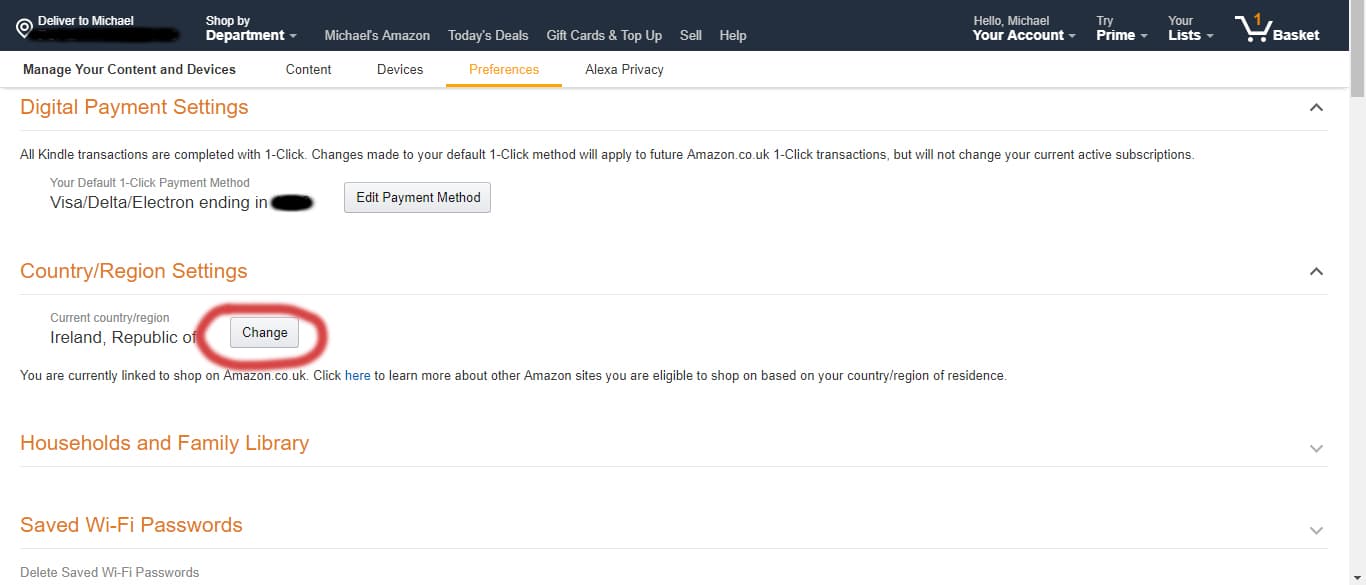Image resolution: width=1366 pixels, height=585 pixels.
Task: Collapse the Country/Region Settings section
Action: pyautogui.click(x=1316, y=272)
